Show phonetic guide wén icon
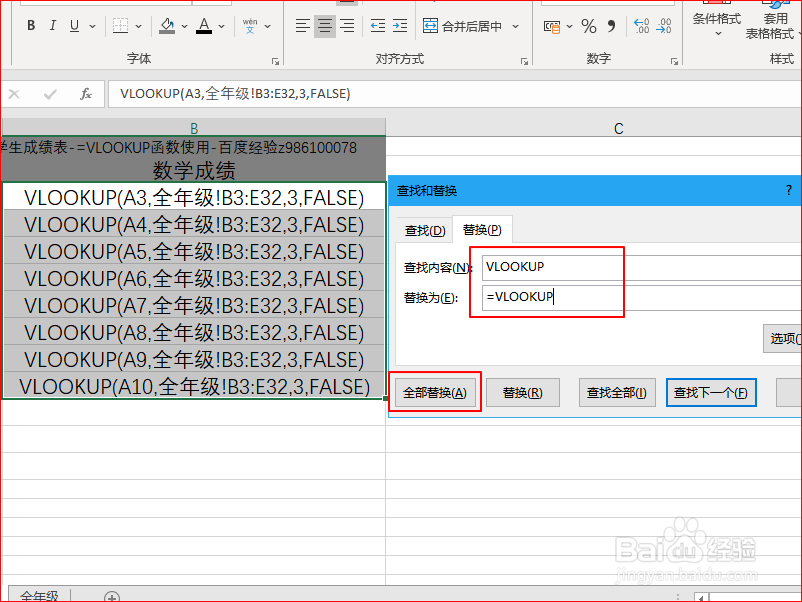This screenshot has width=802, height=602. point(250,26)
